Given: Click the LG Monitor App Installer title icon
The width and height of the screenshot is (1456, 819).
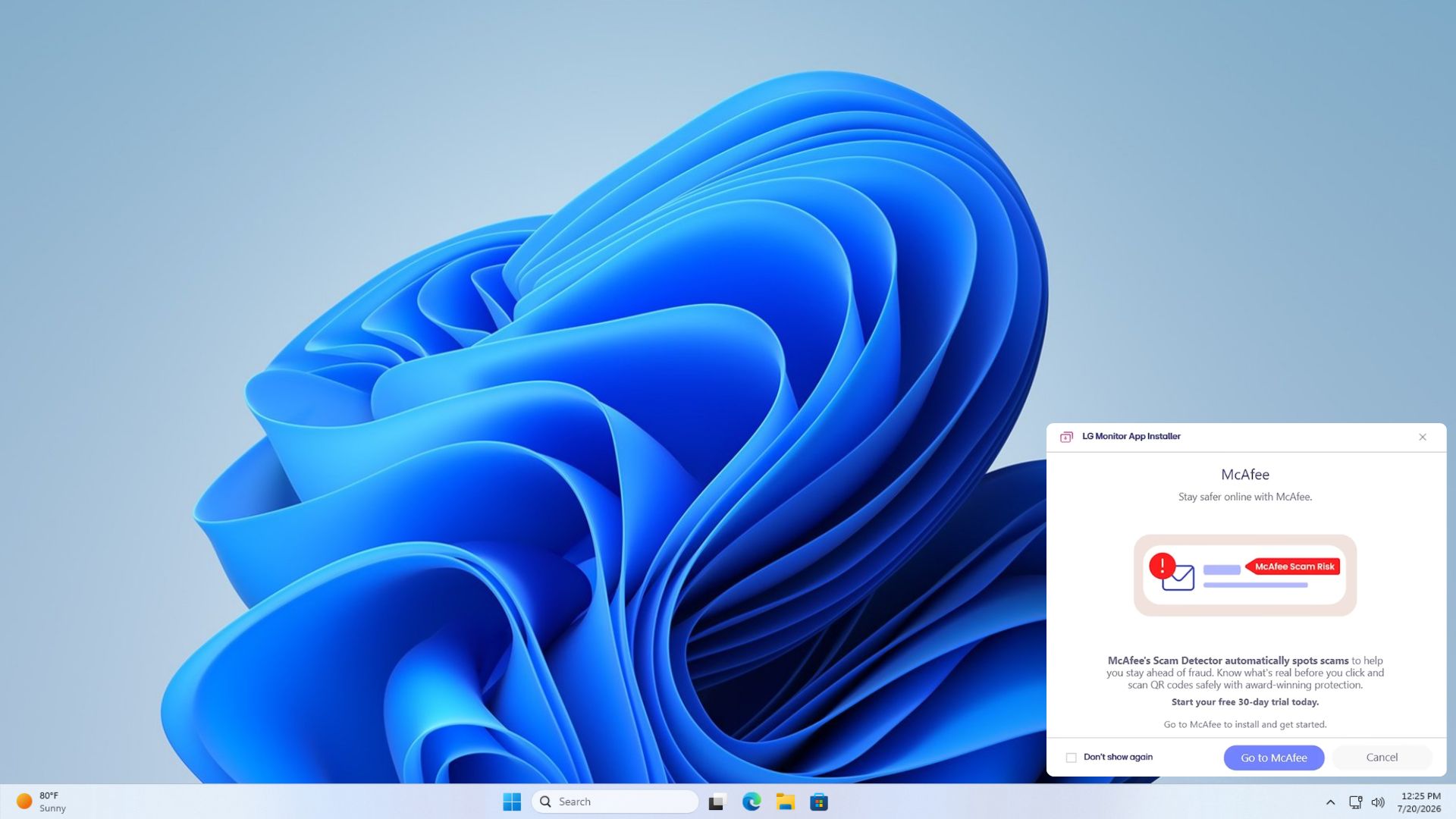Looking at the screenshot, I should pos(1066,437).
